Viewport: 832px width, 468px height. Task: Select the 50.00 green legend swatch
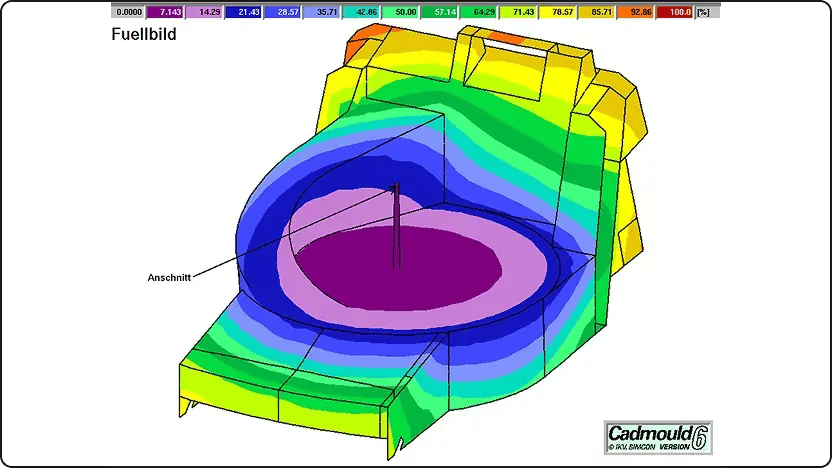[x=401, y=12]
